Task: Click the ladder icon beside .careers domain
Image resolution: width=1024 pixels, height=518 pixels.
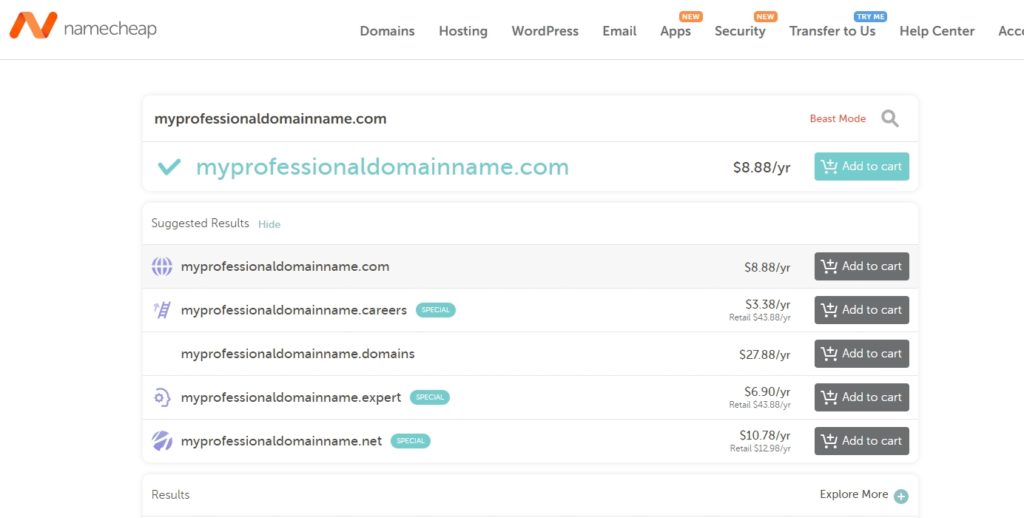Action: (x=162, y=310)
